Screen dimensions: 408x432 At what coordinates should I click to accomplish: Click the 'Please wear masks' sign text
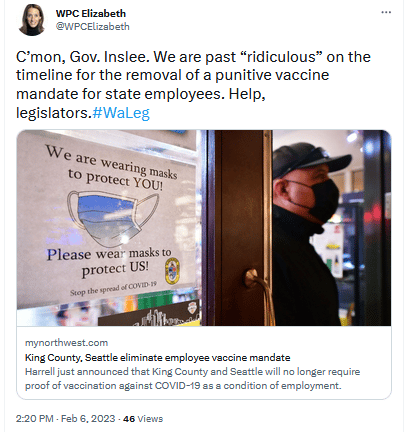coord(109,262)
